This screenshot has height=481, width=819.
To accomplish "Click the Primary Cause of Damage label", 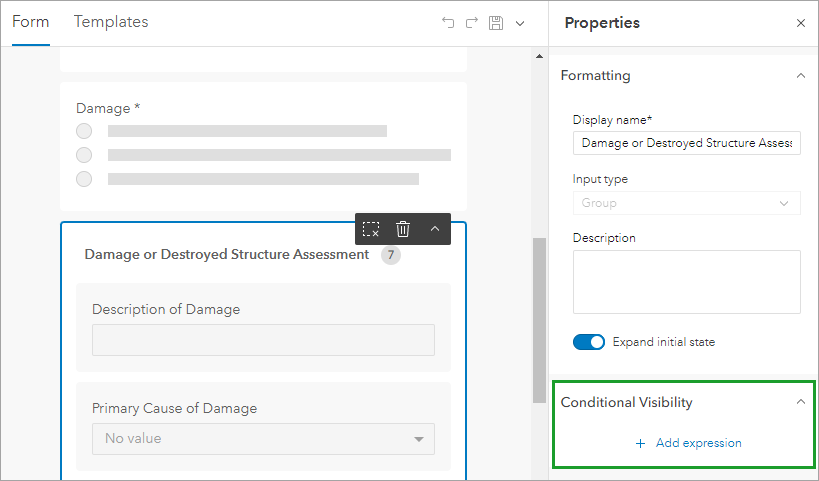I will click(x=174, y=408).
